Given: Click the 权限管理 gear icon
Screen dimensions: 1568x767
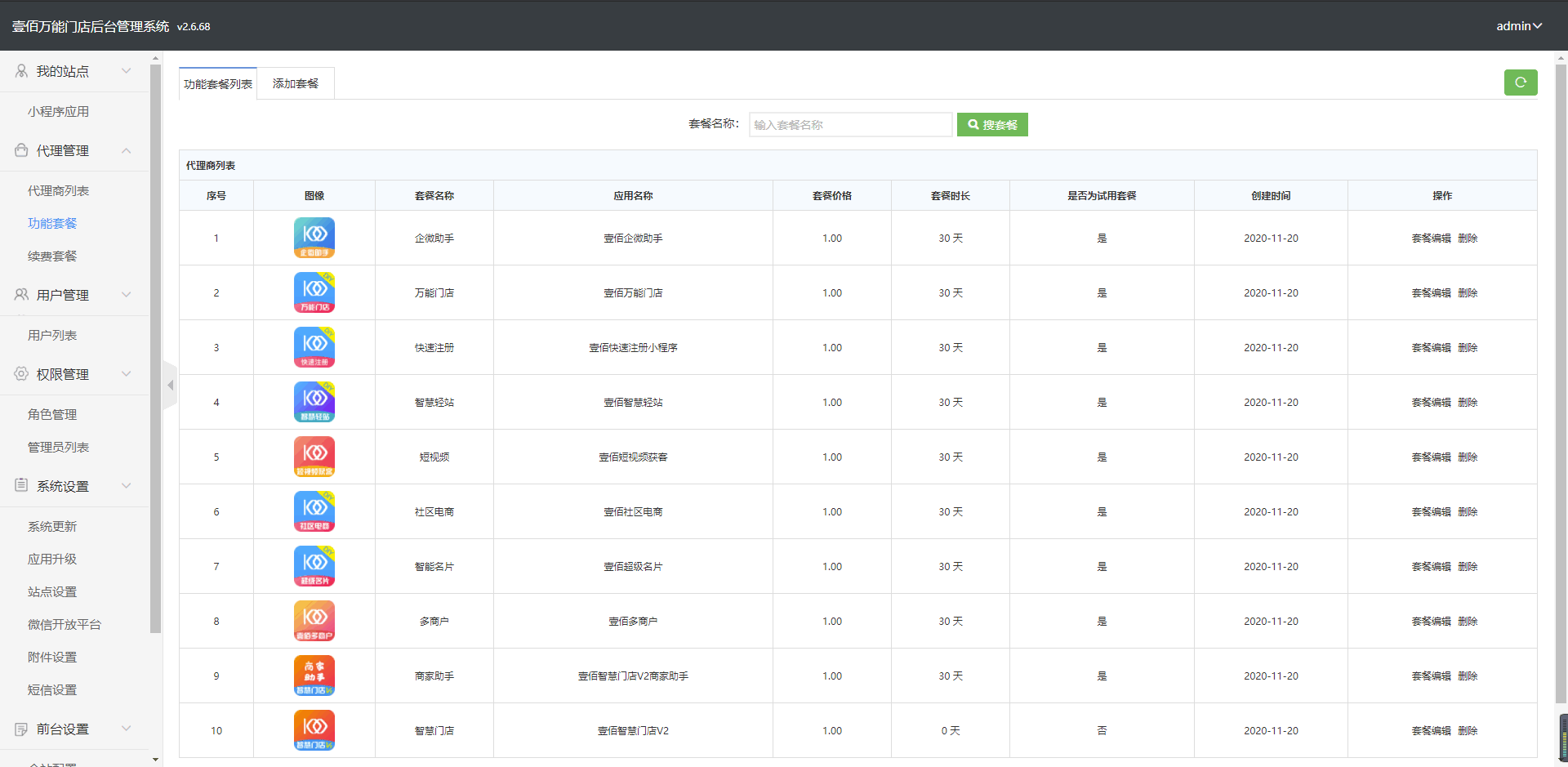Looking at the screenshot, I should (x=21, y=373).
